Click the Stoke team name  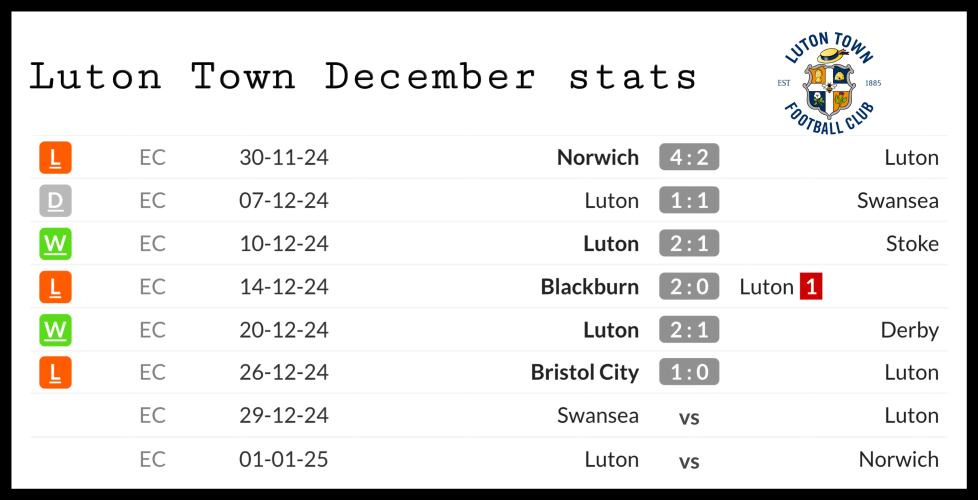(911, 244)
